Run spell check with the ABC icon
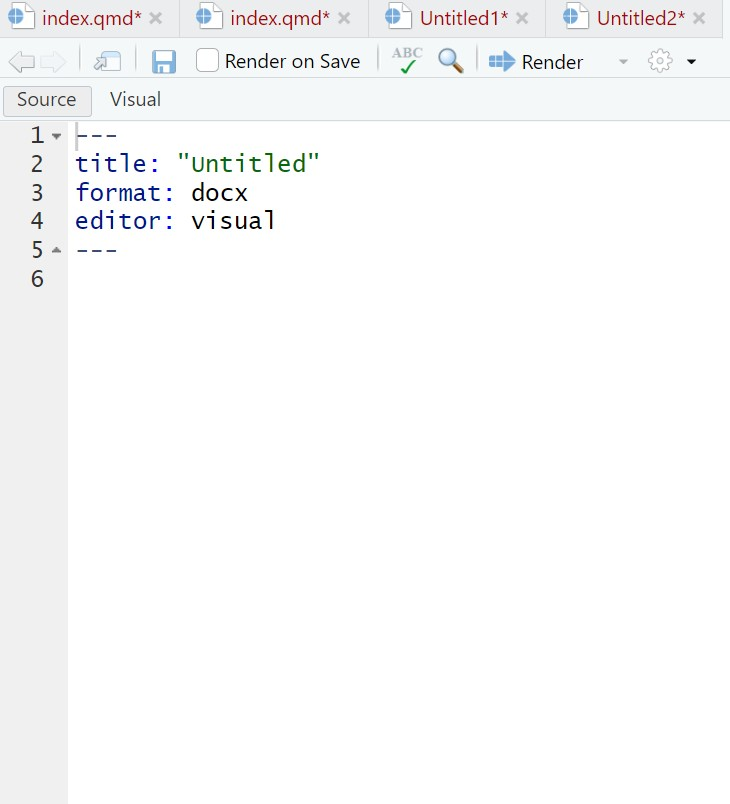This screenshot has height=804, width=730. [x=407, y=61]
